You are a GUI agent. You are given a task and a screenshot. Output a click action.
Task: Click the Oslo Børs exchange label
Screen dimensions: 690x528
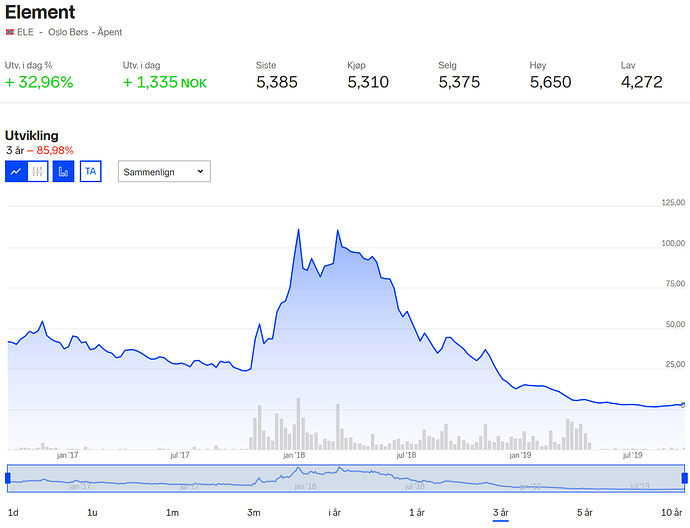[68, 32]
